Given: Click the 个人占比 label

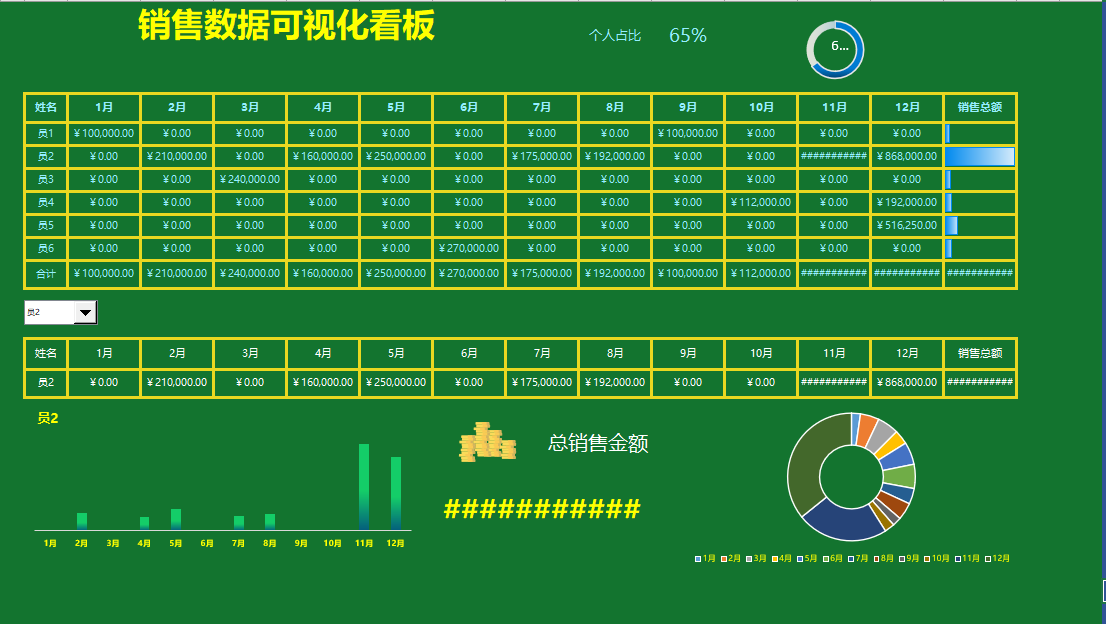Looking at the screenshot, I should click(615, 35).
